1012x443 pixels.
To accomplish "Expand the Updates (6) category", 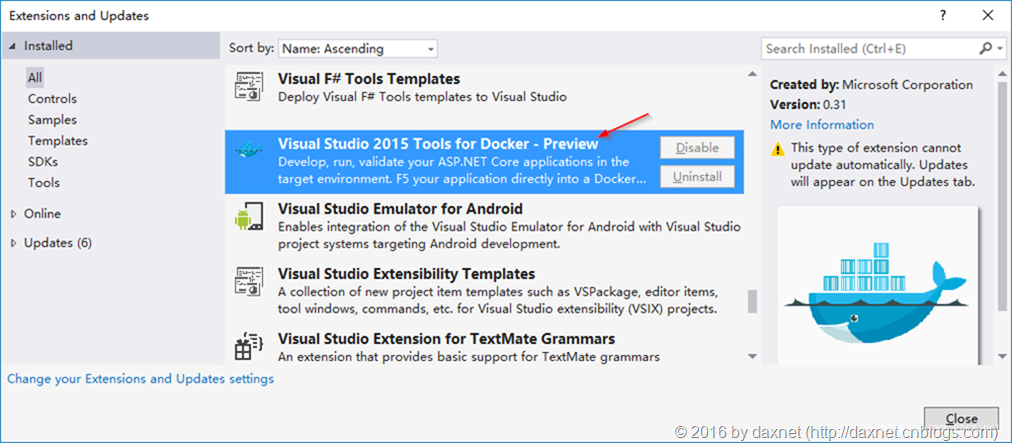I will click(14, 243).
